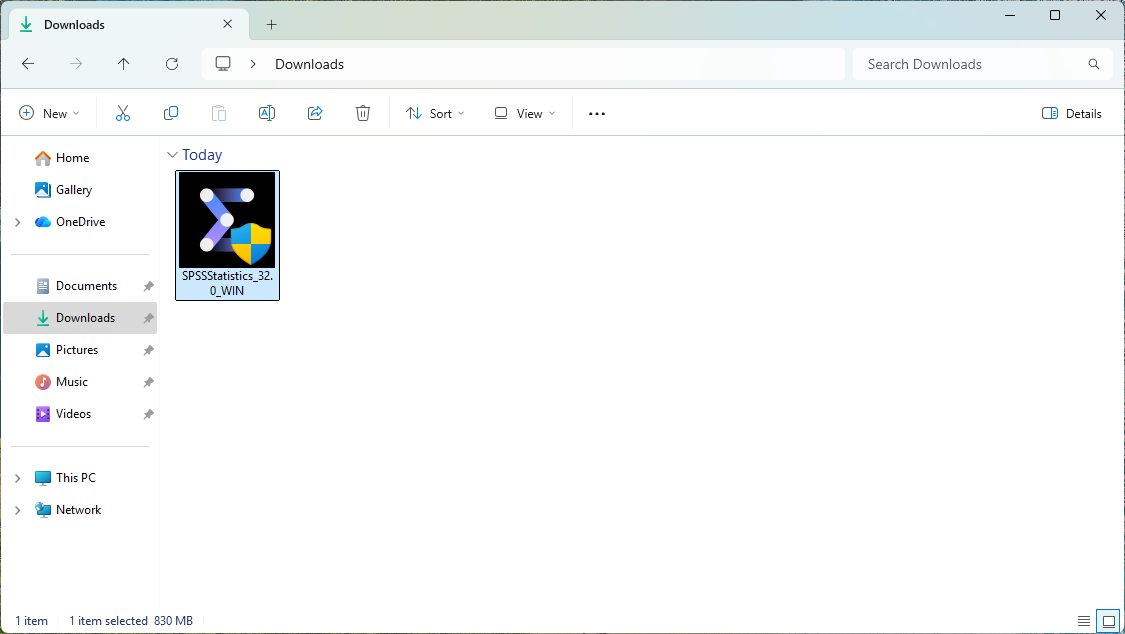Click the pin icon beside Music
This screenshot has width=1125, height=634.
149,382
